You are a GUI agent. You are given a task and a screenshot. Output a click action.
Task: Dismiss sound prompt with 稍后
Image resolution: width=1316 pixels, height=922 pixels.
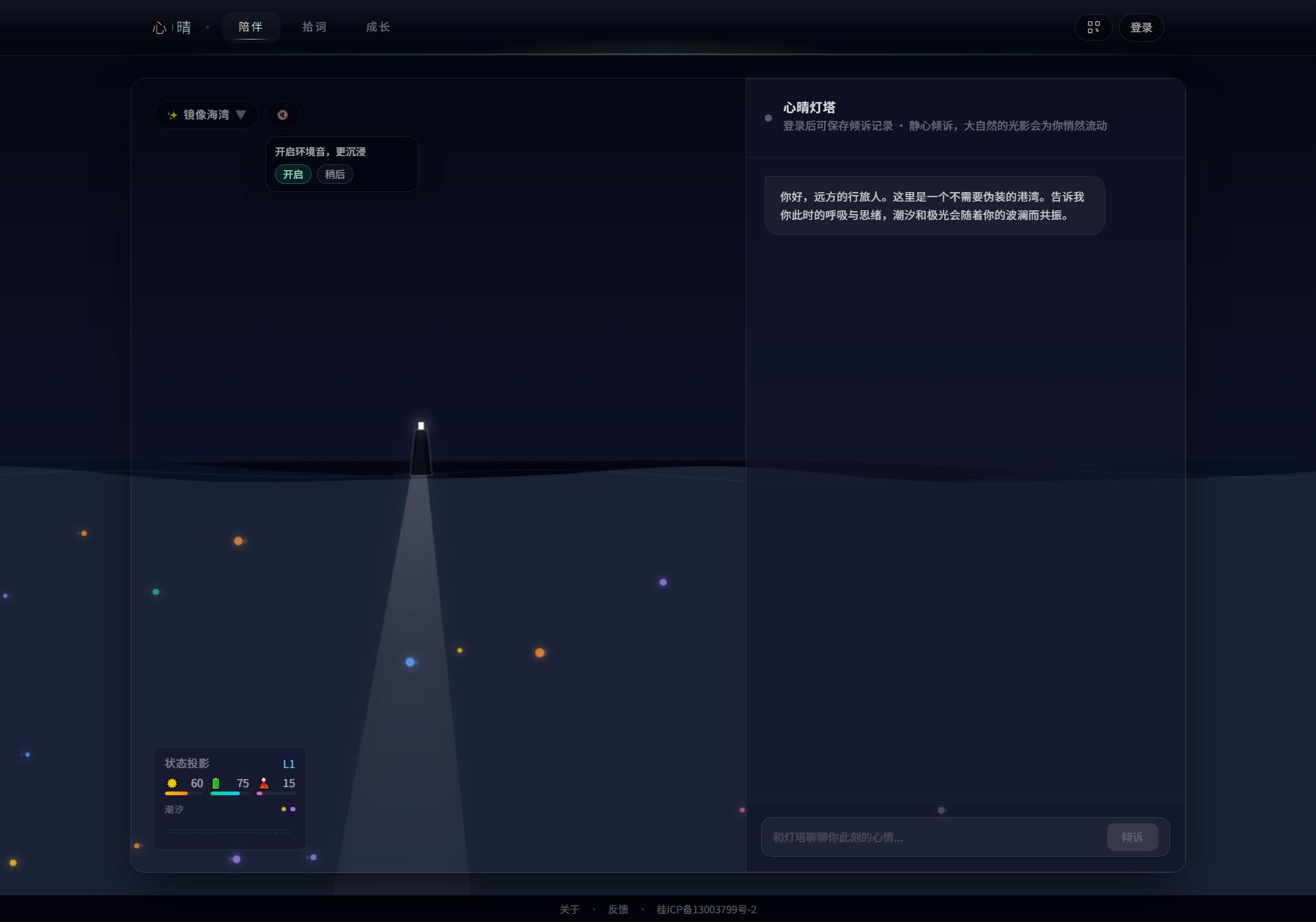click(335, 174)
